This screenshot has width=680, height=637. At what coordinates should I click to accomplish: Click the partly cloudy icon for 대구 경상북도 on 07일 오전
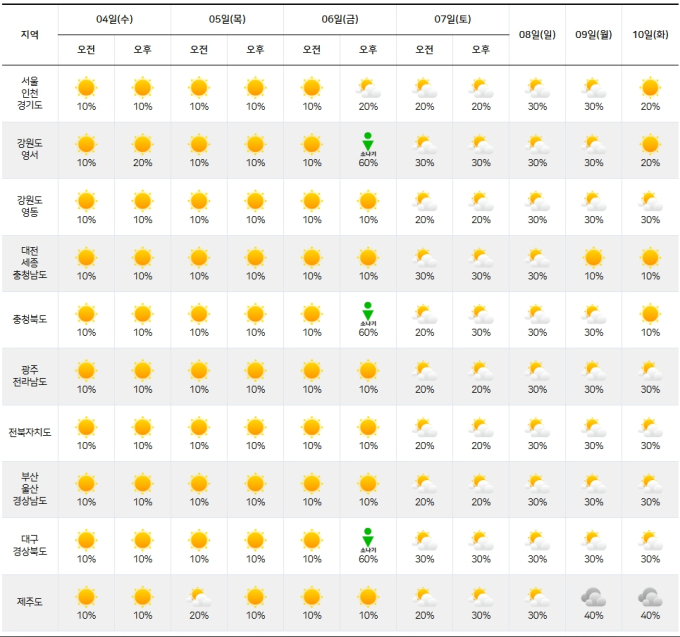424,540
